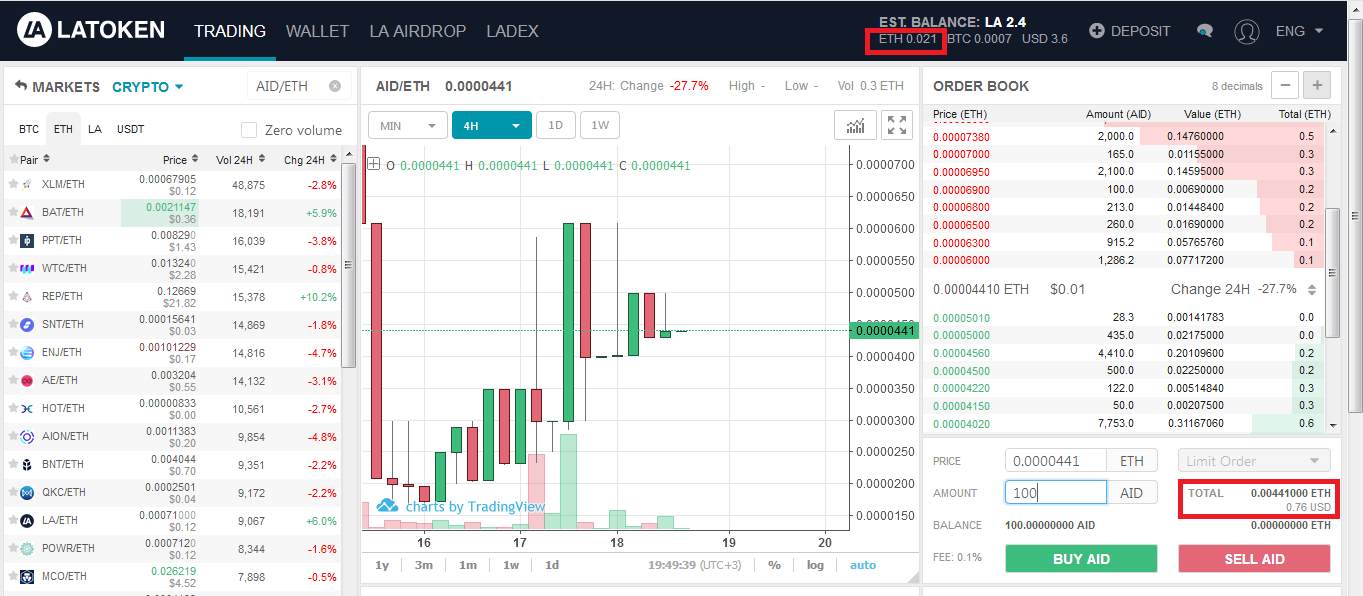This screenshot has height=596, width=1363.
Task: Toggle log scale on chart
Action: (x=816, y=565)
